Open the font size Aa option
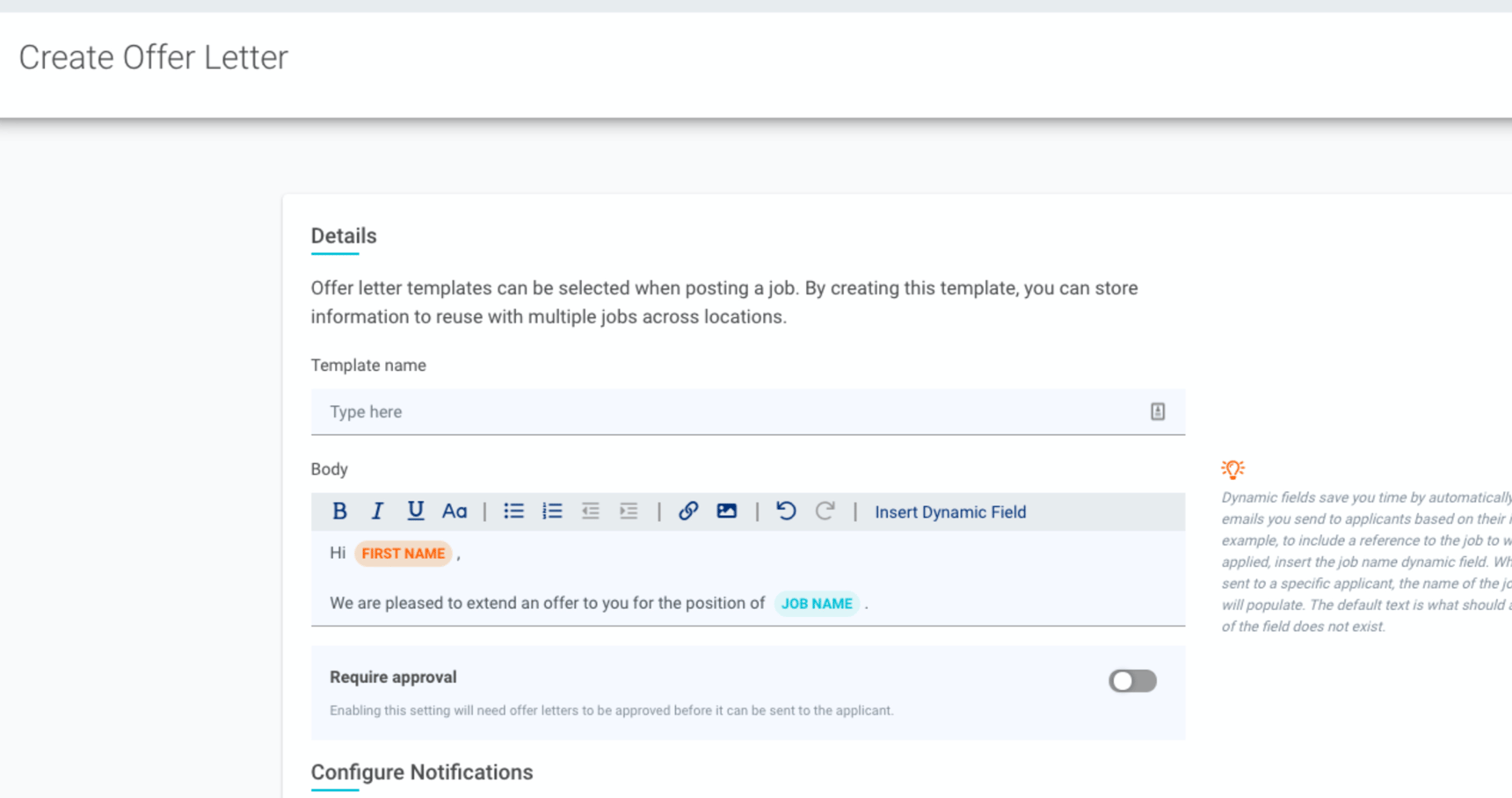Screen dimensions: 1512x798 454,511
